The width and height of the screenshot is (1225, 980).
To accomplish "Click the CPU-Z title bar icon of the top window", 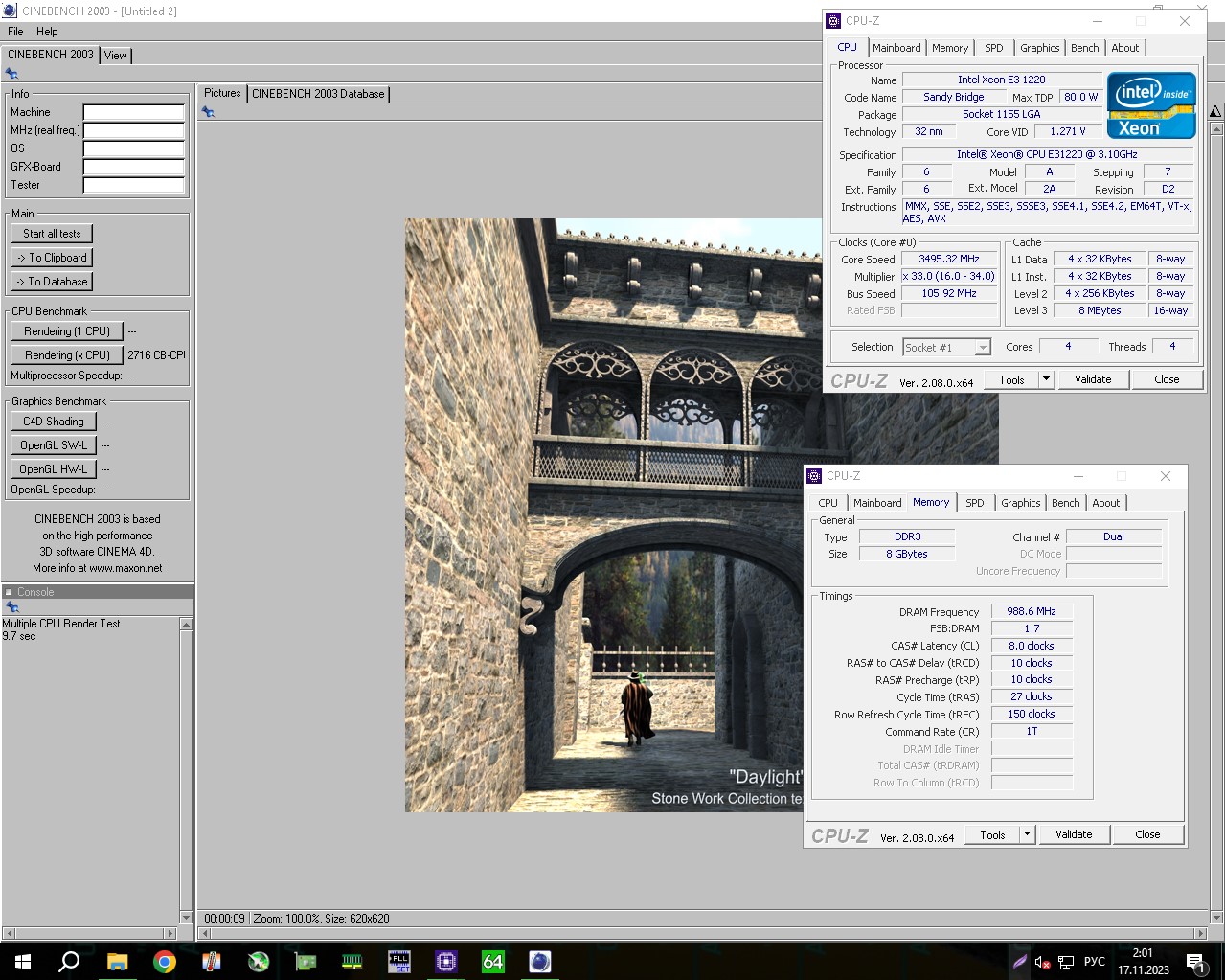I will click(x=833, y=21).
